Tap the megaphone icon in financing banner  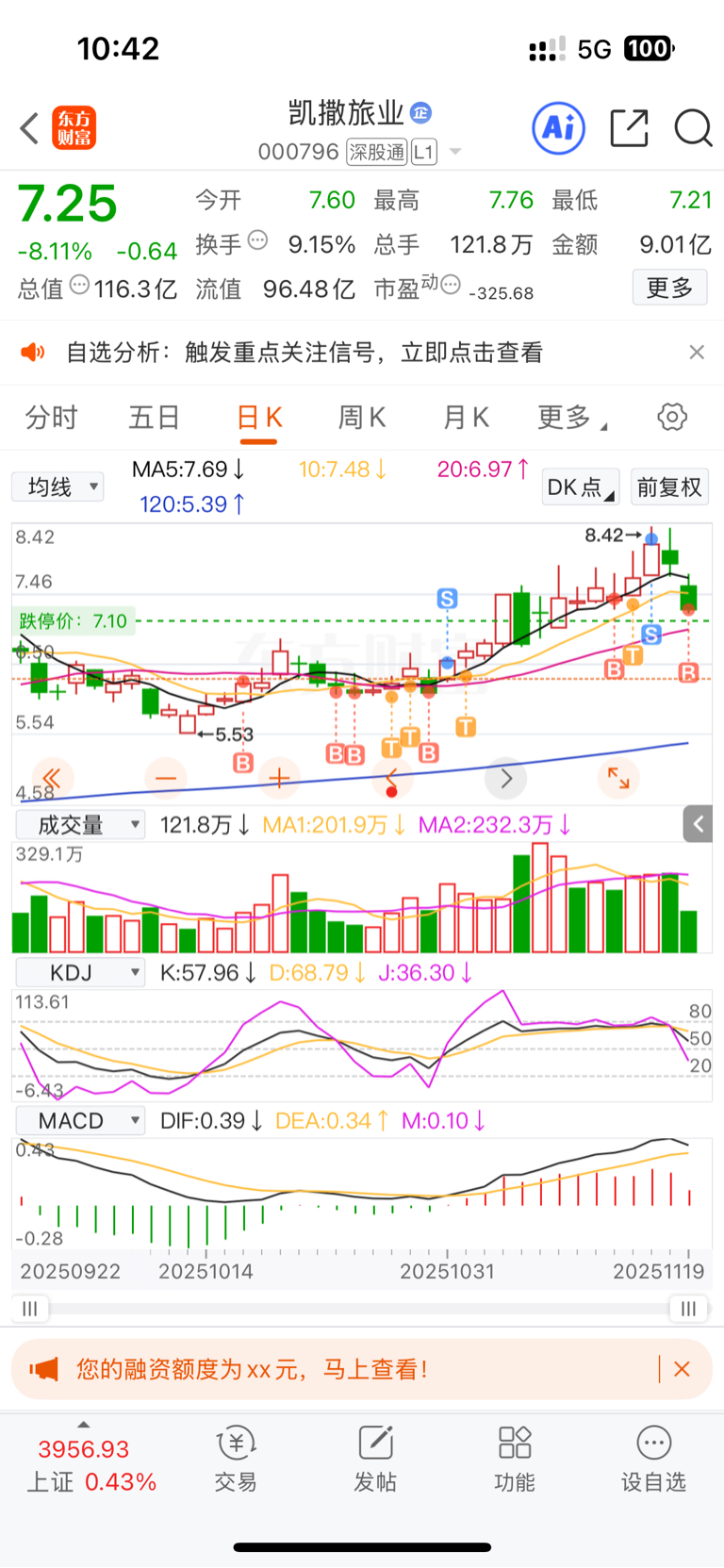[x=44, y=1369]
